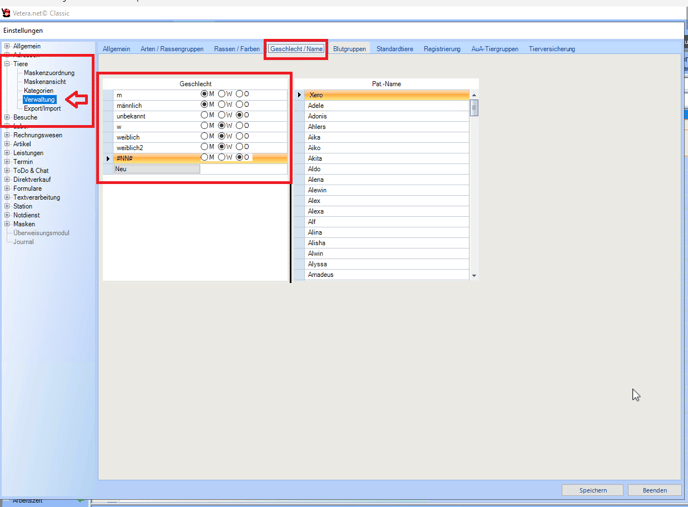Select the 'Adele' patient name row
Viewport: 688px width, 507px height.
tap(387, 105)
